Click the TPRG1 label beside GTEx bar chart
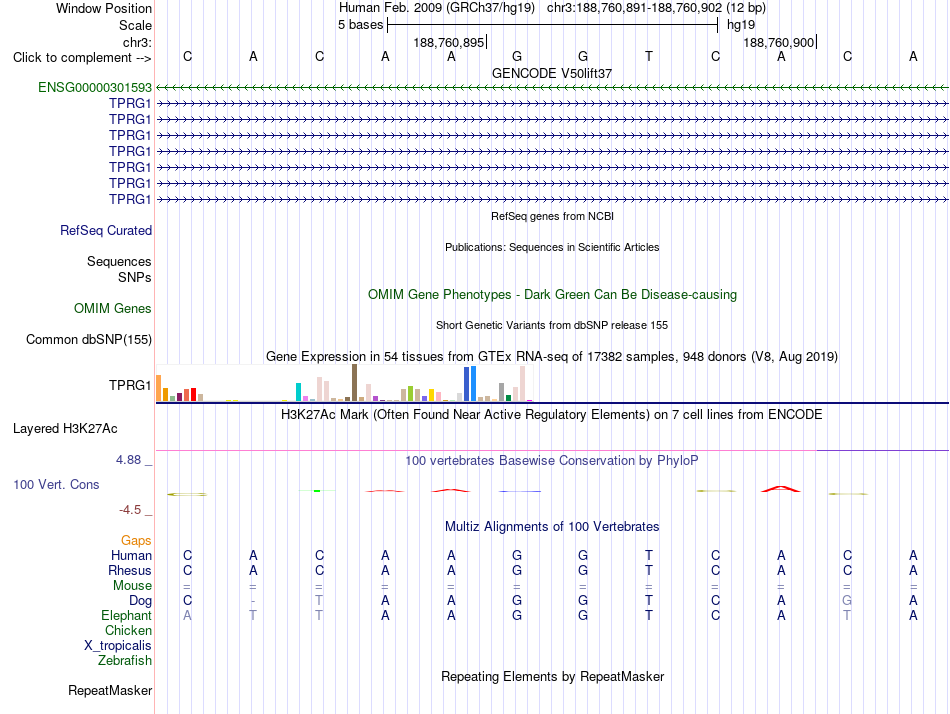Screen dimensions: 950x714 click(130, 385)
